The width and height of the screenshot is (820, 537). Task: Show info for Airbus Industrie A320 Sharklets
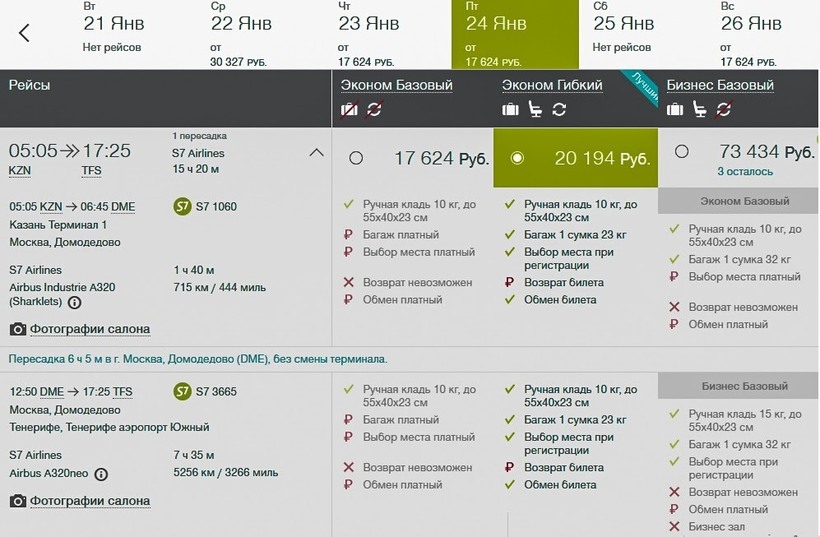(75, 302)
